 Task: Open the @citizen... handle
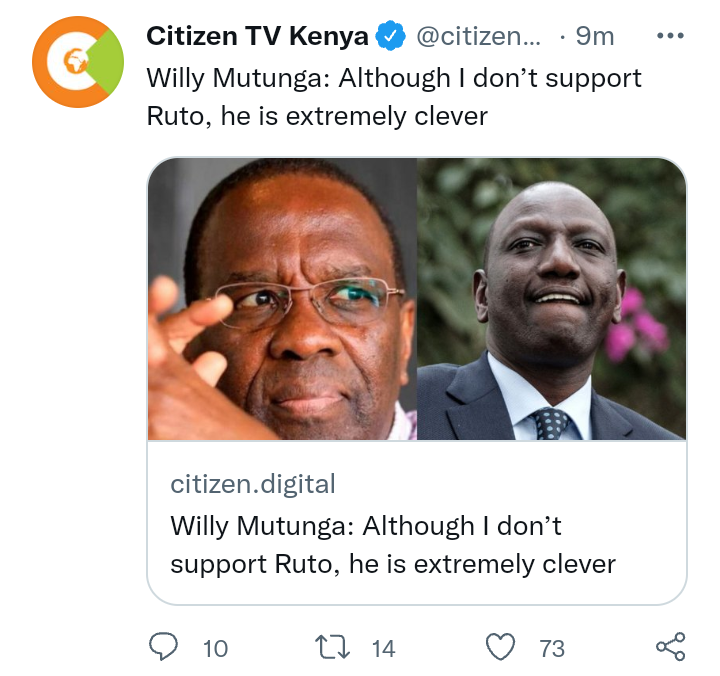click(478, 36)
